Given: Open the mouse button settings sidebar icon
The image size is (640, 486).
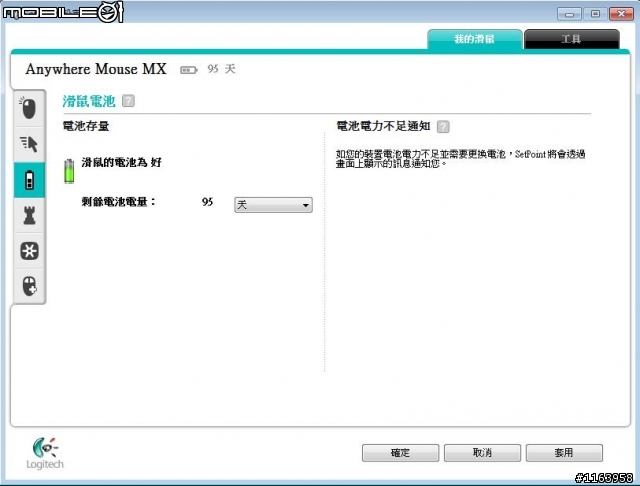Looking at the screenshot, I should point(29,108).
